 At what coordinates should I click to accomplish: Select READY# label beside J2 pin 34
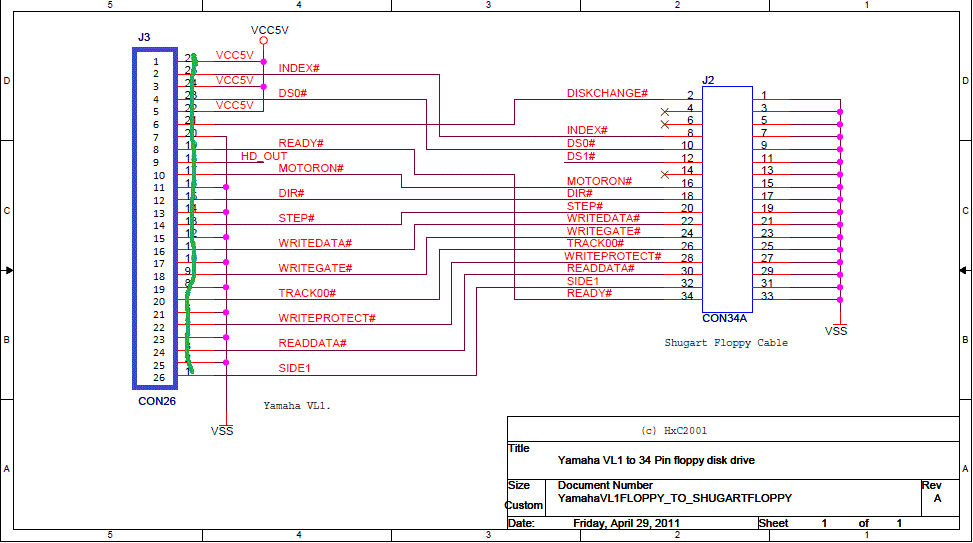coord(589,293)
